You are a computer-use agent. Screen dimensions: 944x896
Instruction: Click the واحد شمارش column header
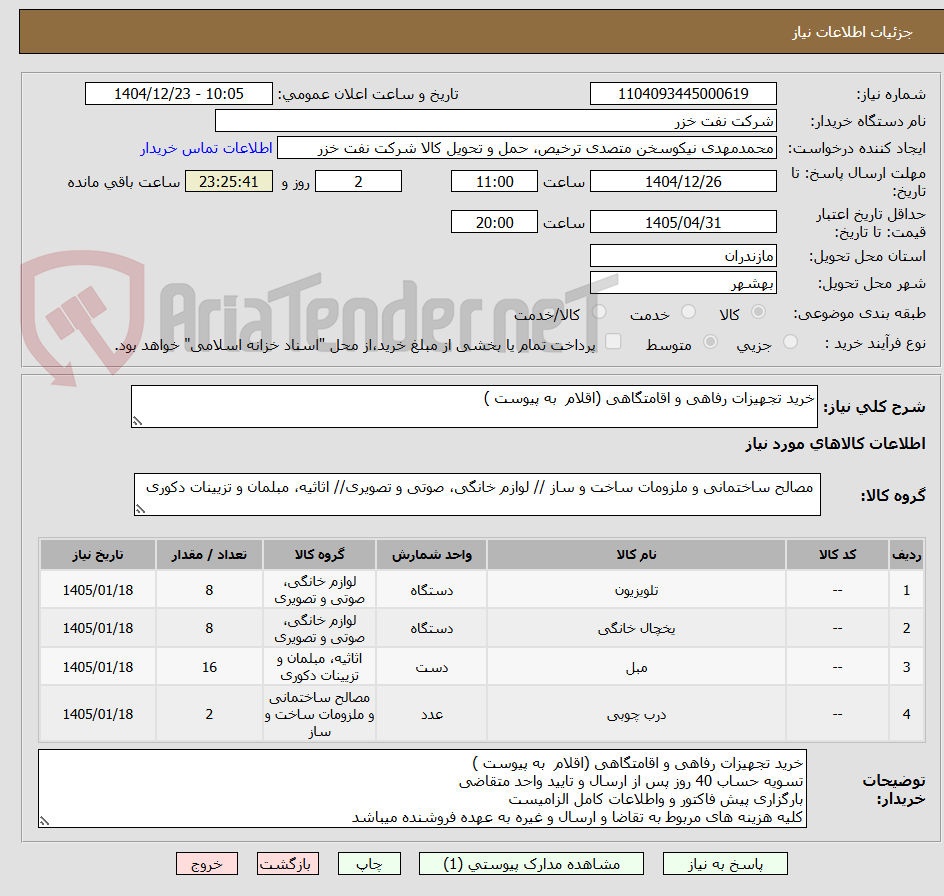click(x=432, y=555)
